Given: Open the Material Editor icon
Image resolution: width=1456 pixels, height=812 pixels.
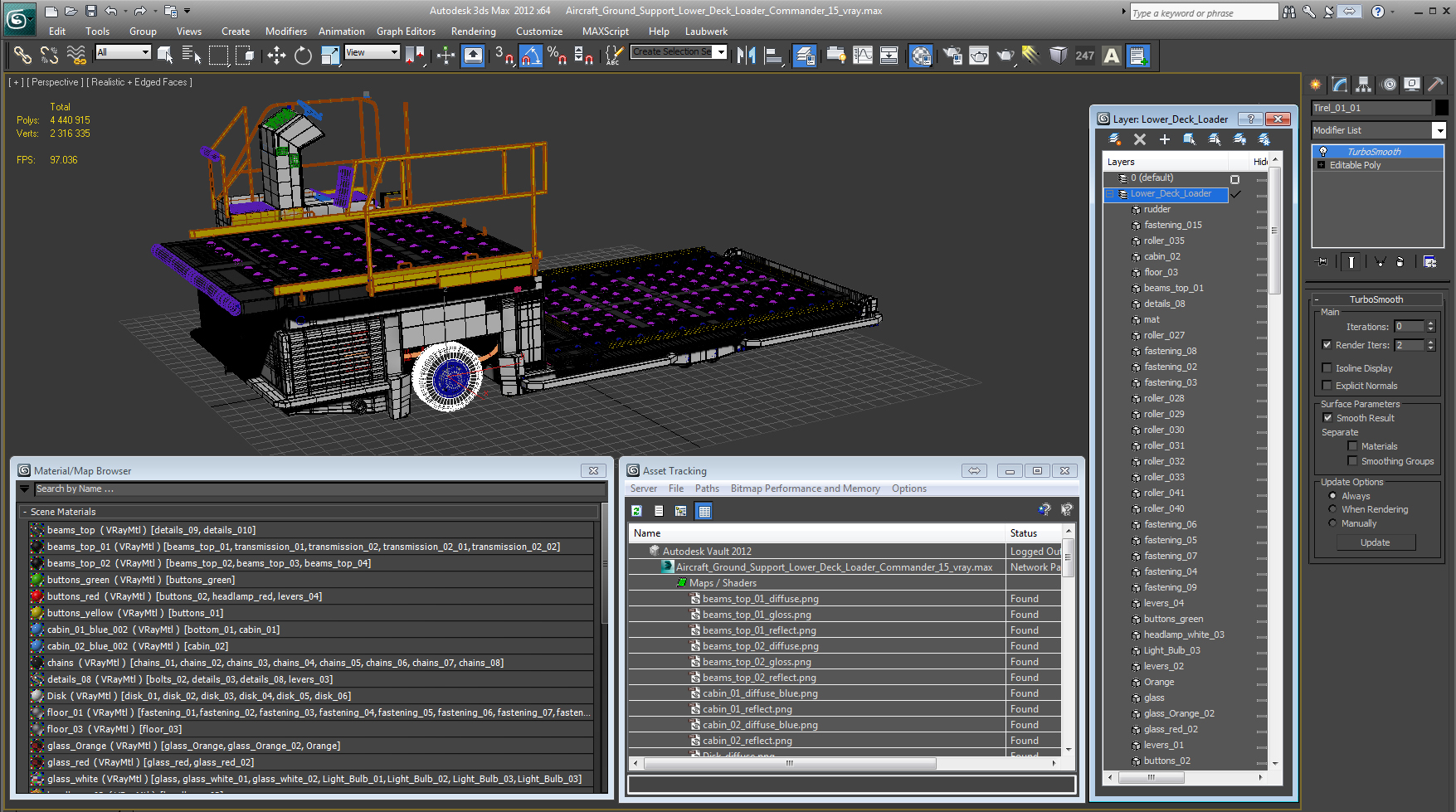Looking at the screenshot, I should click(x=921, y=56).
